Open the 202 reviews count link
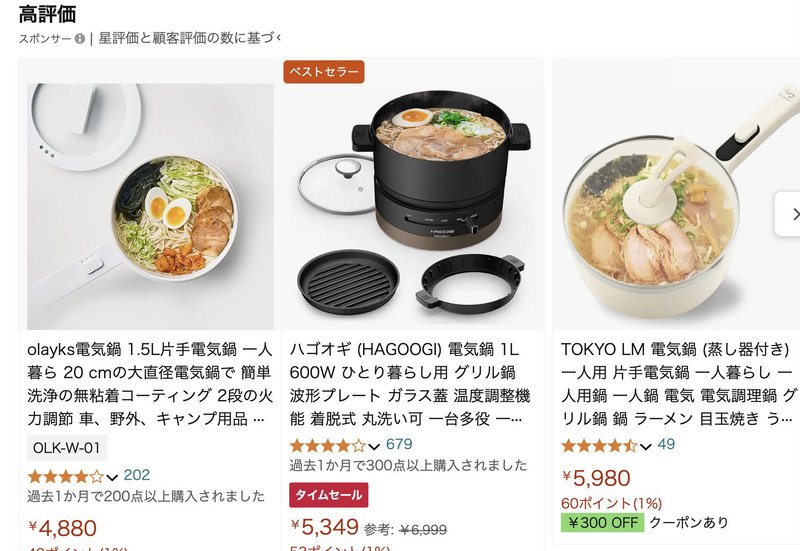Image resolution: width=800 pixels, height=551 pixels. [x=136, y=475]
